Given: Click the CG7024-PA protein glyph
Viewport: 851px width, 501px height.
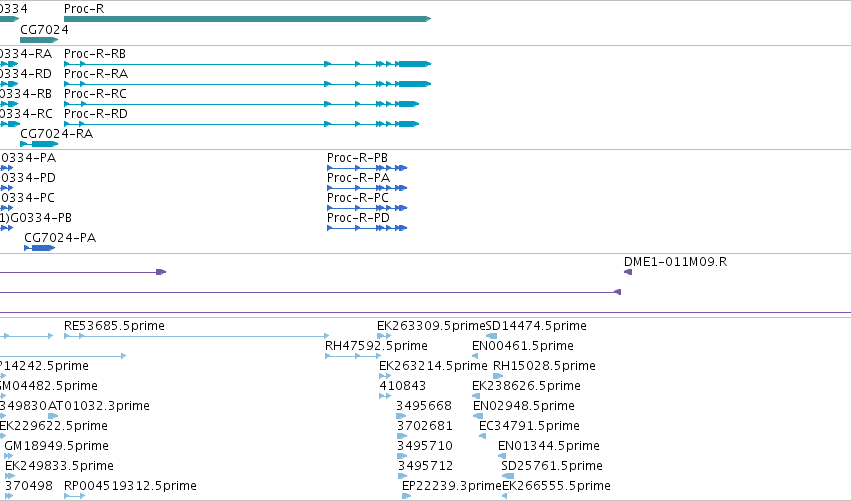Looking at the screenshot, I should click(x=40, y=248).
